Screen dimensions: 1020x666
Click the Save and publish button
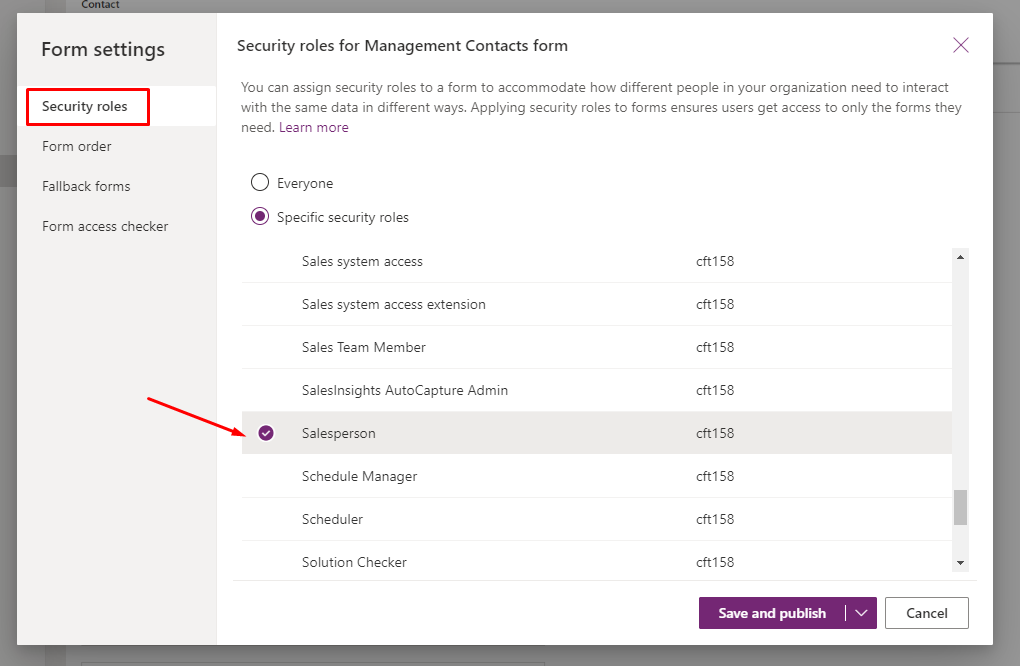click(x=772, y=613)
